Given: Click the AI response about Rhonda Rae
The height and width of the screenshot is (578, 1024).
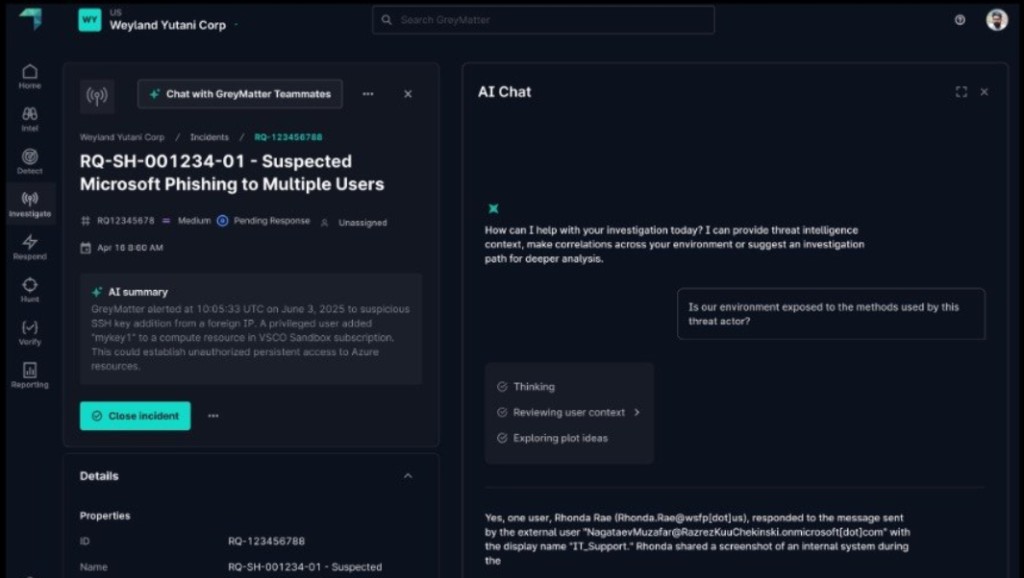Looking at the screenshot, I should [x=697, y=539].
